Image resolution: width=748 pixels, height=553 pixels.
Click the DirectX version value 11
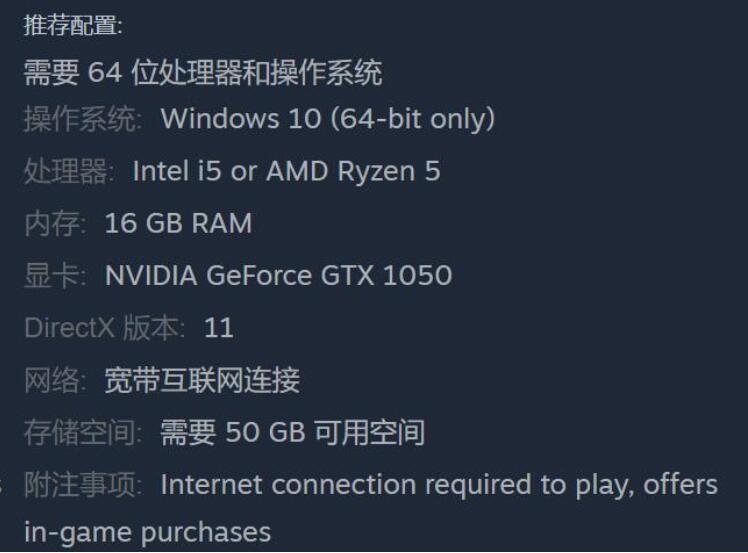[218, 327]
